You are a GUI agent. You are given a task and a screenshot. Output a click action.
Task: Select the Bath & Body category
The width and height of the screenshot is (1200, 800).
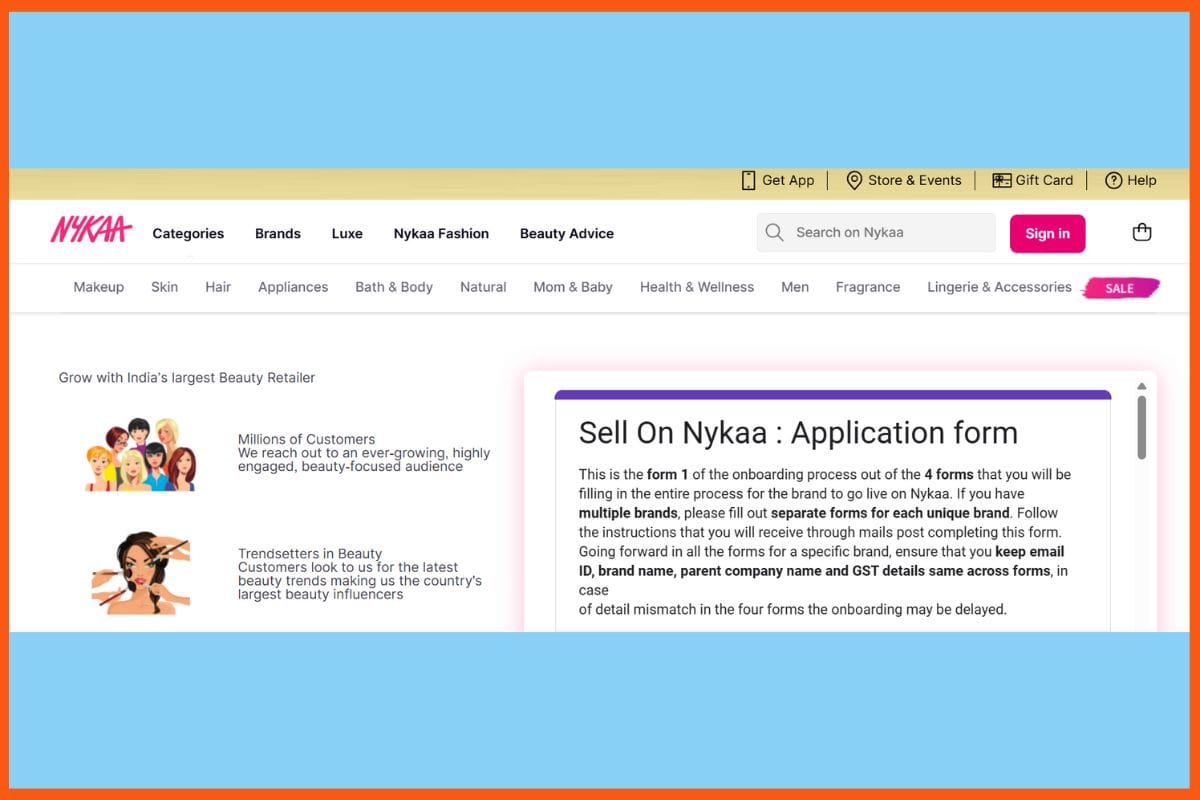(394, 287)
